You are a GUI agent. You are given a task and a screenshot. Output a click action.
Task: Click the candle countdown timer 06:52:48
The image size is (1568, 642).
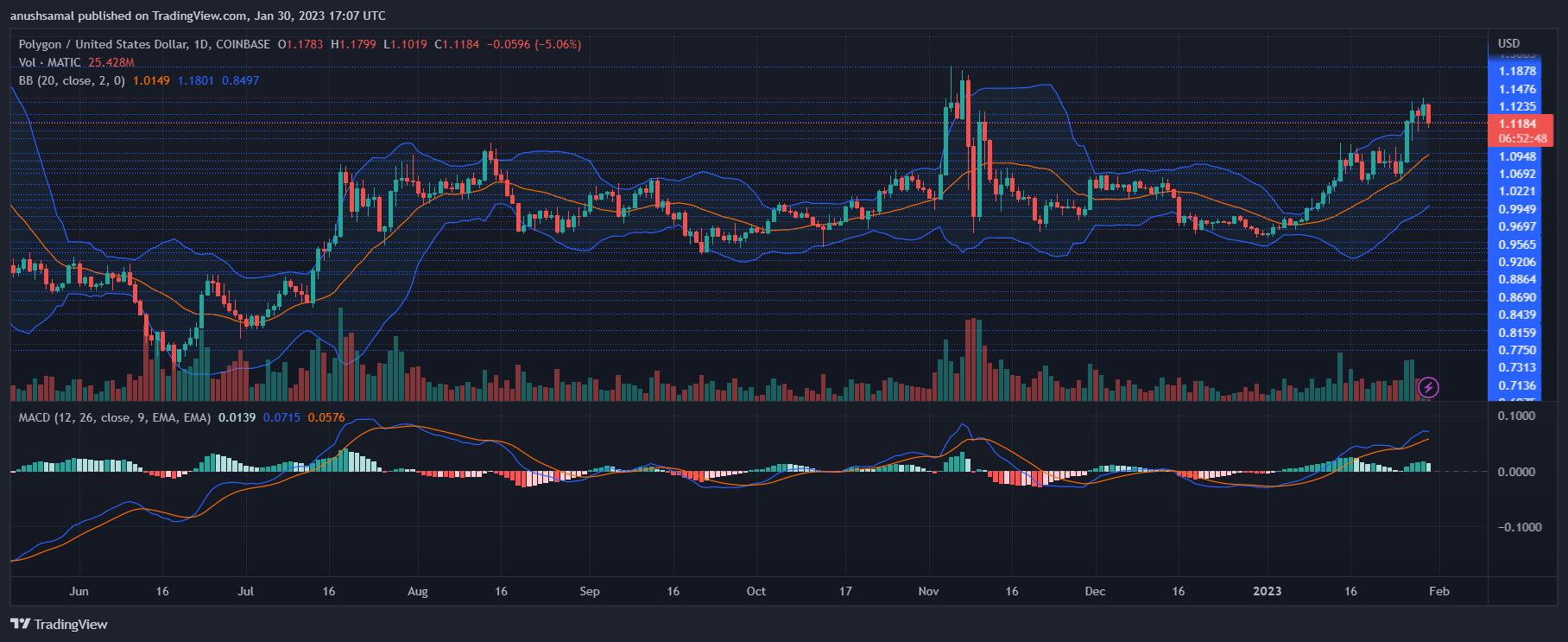click(x=1522, y=138)
